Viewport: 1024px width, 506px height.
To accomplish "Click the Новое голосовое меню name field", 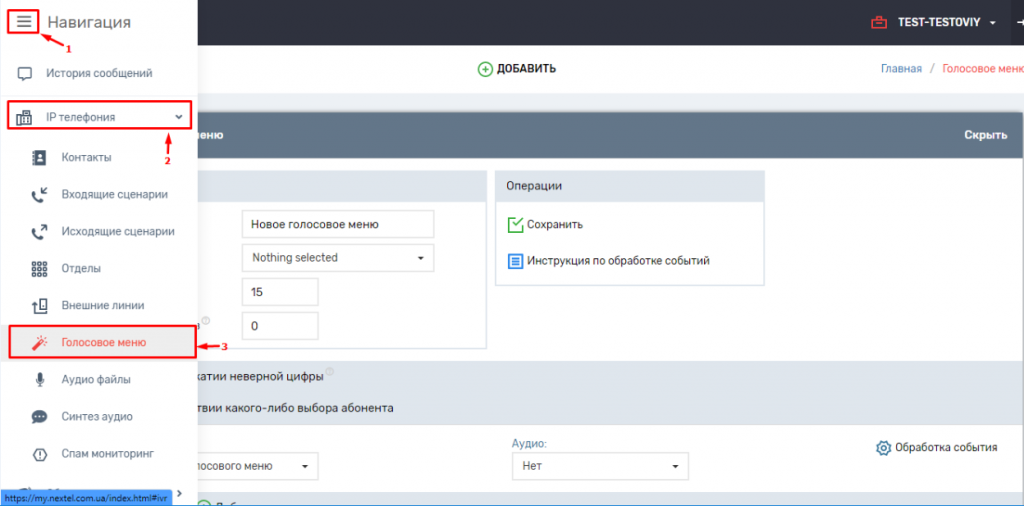I will click(x=338, y=224).
